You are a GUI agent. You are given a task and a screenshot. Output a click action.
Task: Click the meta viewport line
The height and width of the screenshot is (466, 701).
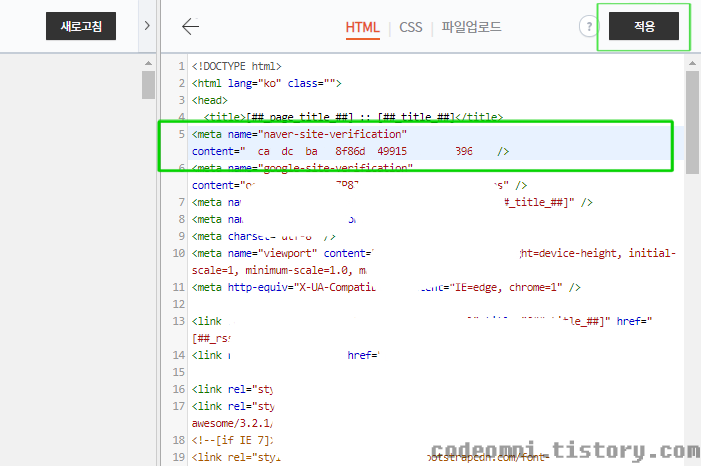[434, 253]
